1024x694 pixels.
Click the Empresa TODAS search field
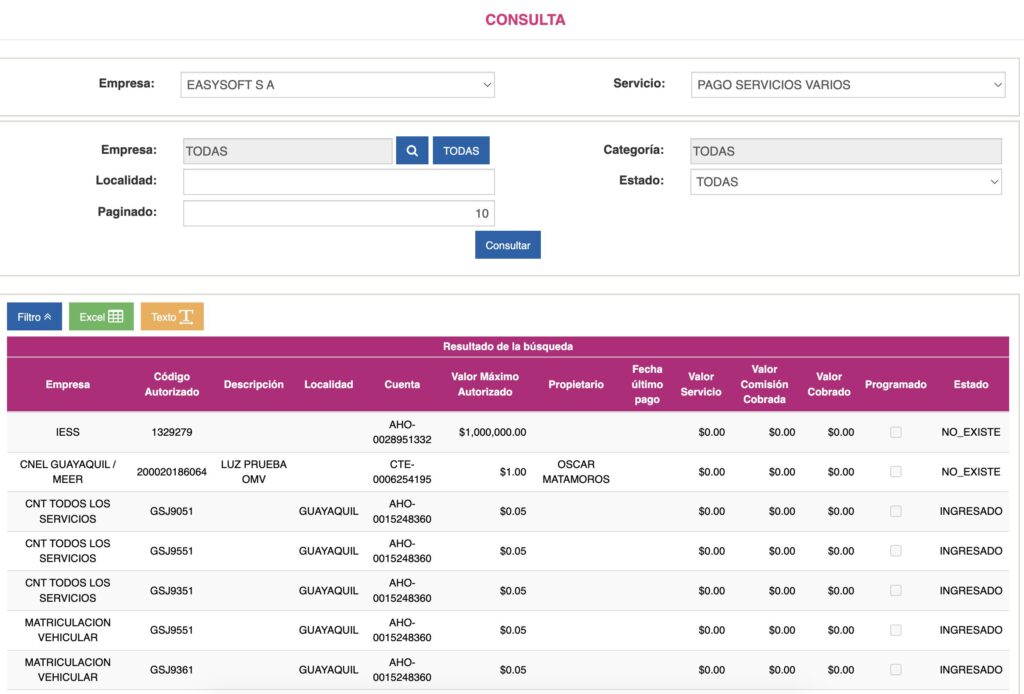click(x=288, y=151)
